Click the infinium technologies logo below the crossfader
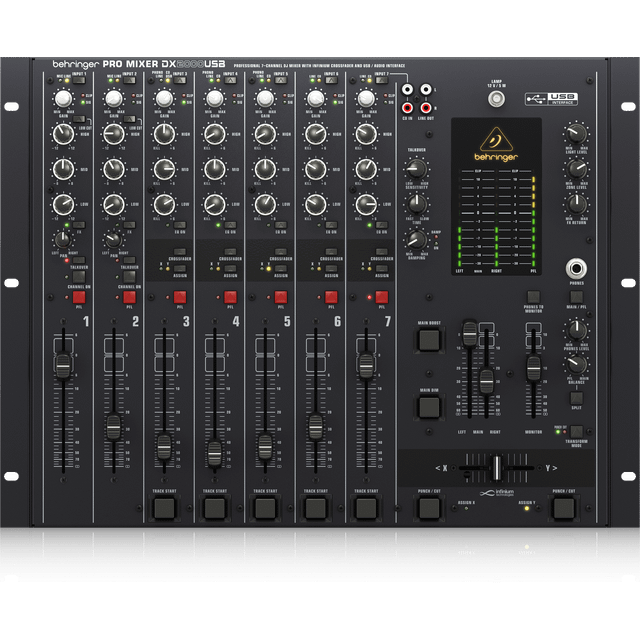This screenshot has height=640, width=640. coord(496,493)
